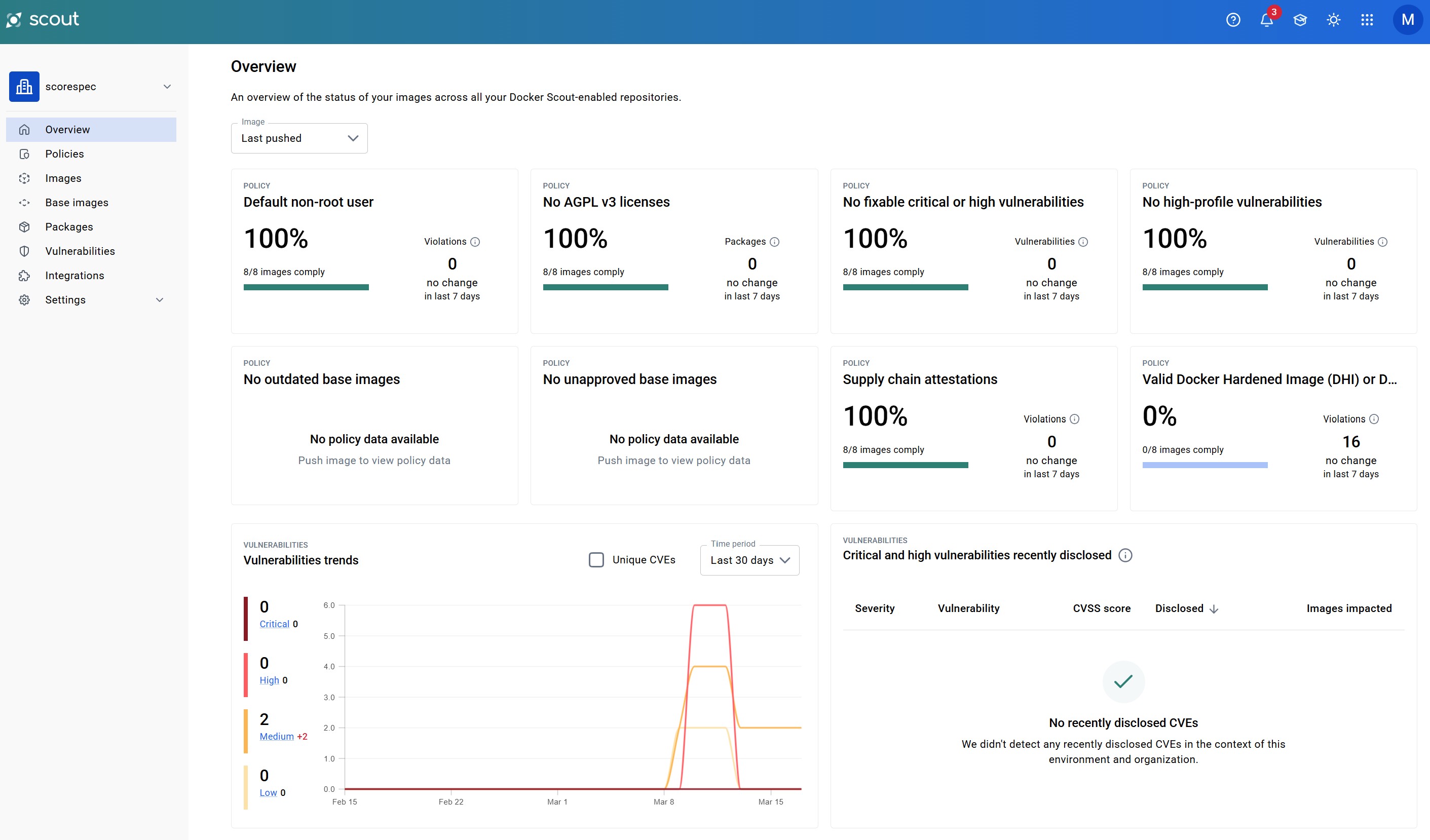Enable the Unique CVEs checkbox
Screen dimensions: 1430x840
[x=596, y=560]
